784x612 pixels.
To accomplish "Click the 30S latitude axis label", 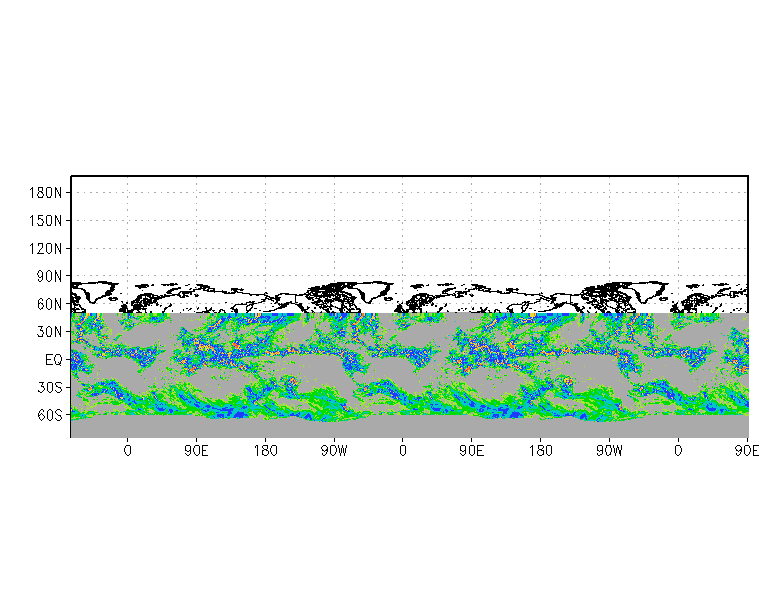I will 50,388.
